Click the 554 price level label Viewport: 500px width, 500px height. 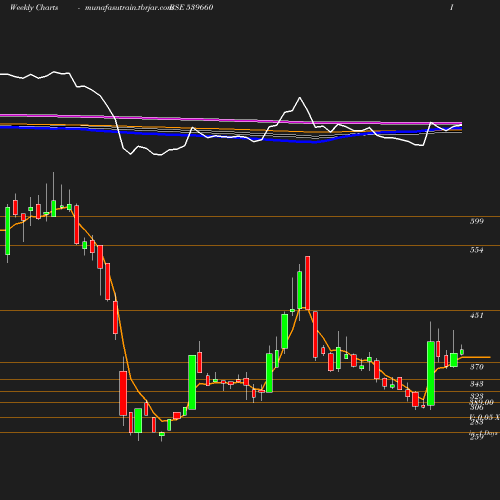[477, 250]
